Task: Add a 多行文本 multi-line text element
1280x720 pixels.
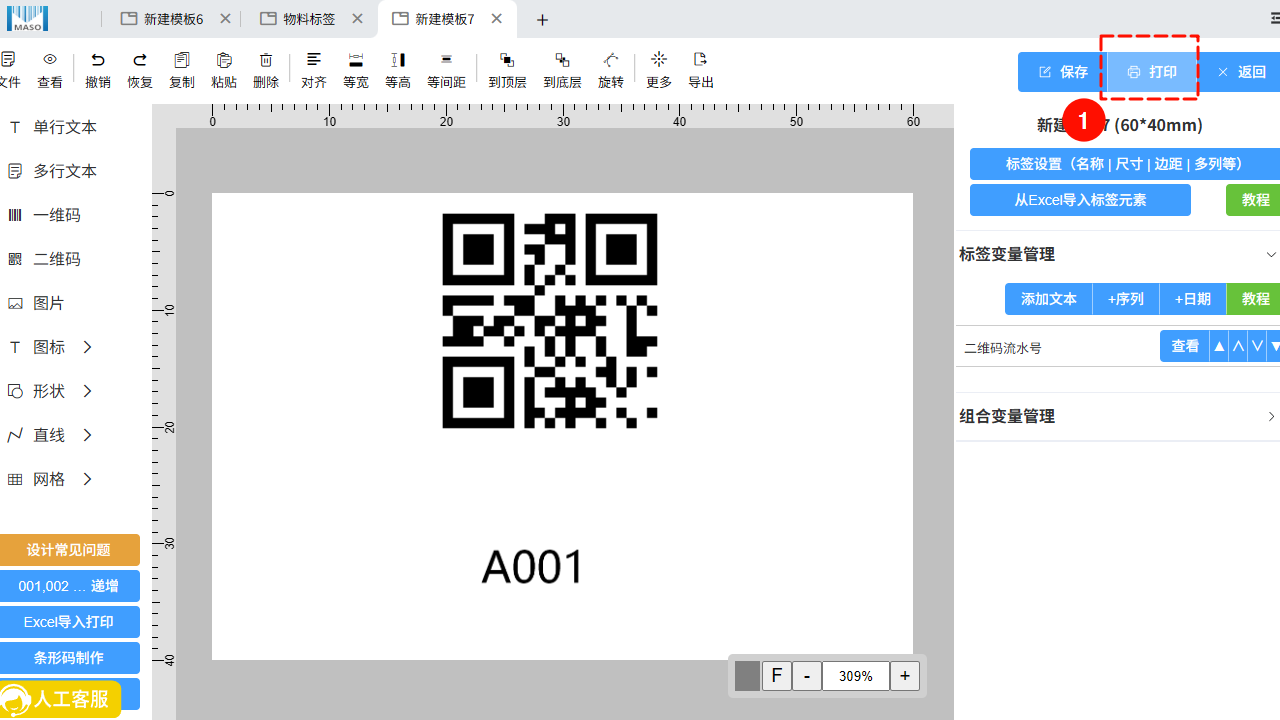Action: pos(52,171)
